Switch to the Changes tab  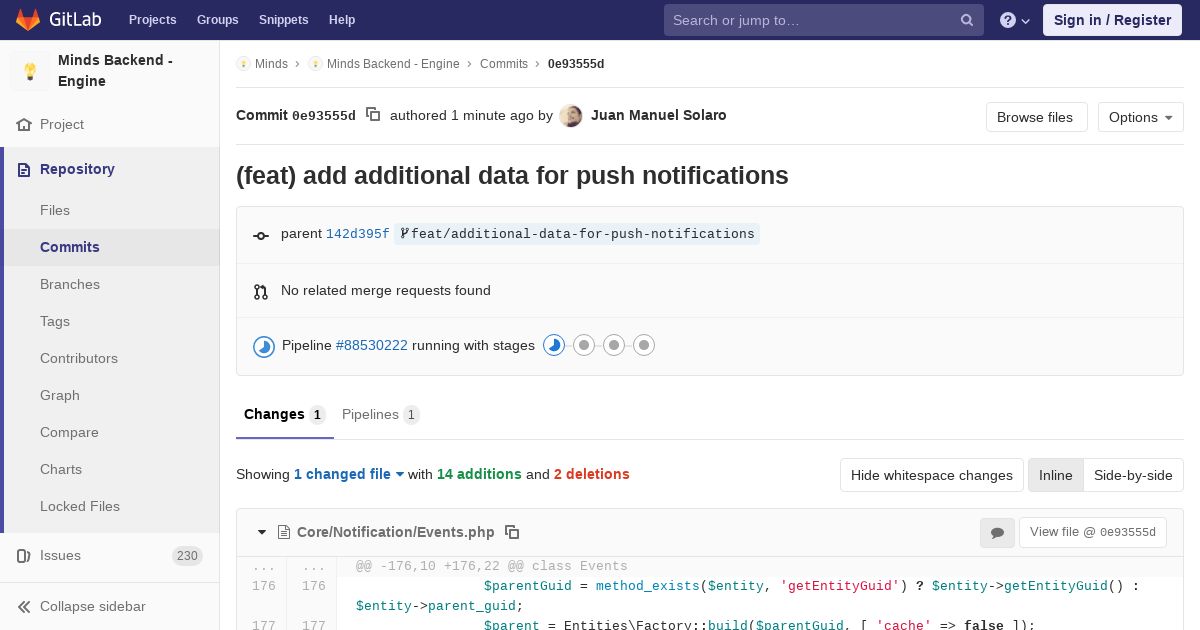(285, 414)
